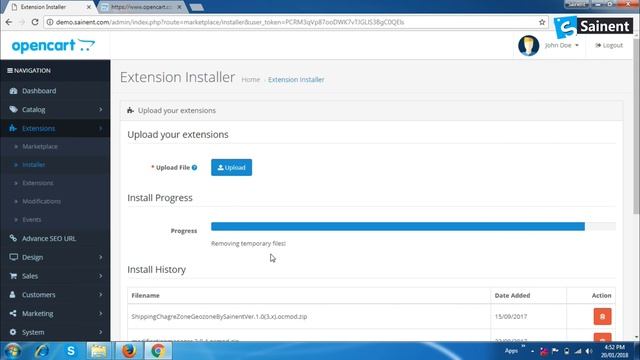Open Modifications submenu item
This screenshot has width=640, height=360.
(41, 201)
